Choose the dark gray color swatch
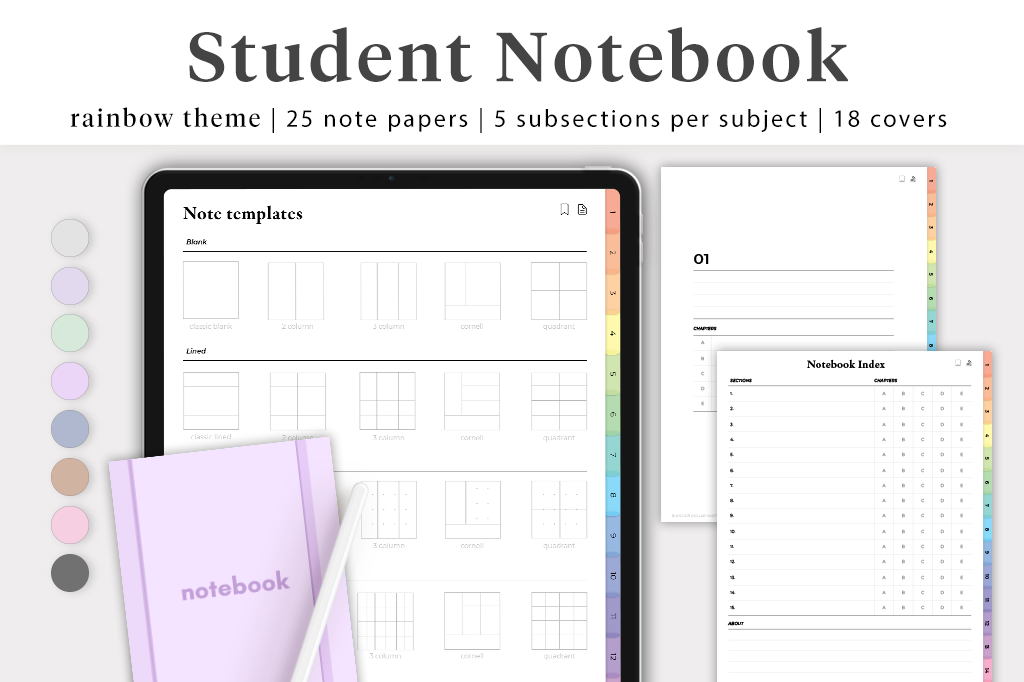1024x682 pixels. point(70,573)
